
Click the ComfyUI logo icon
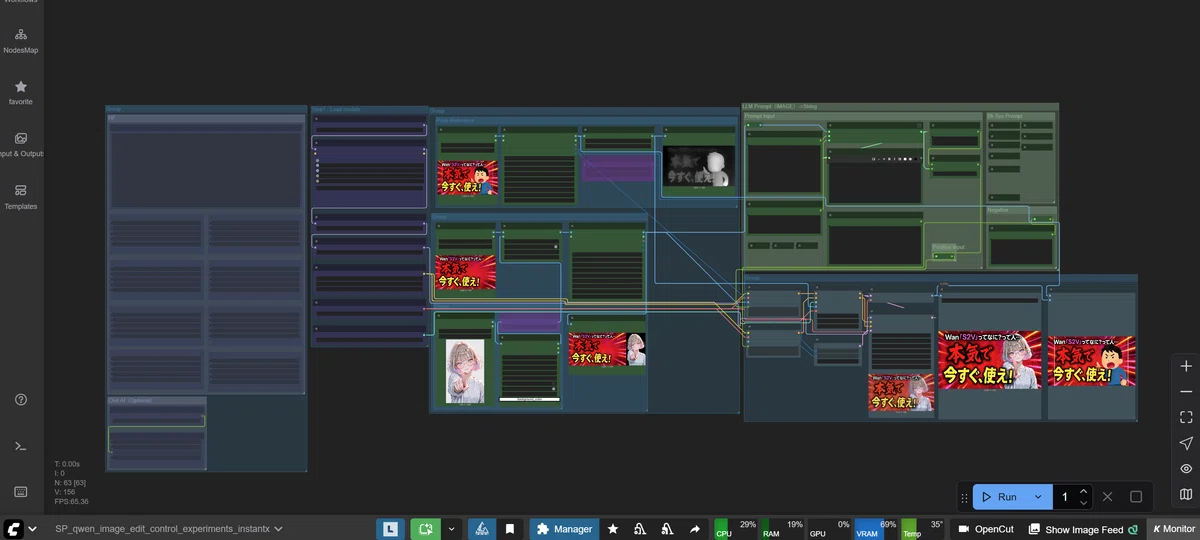14,529
